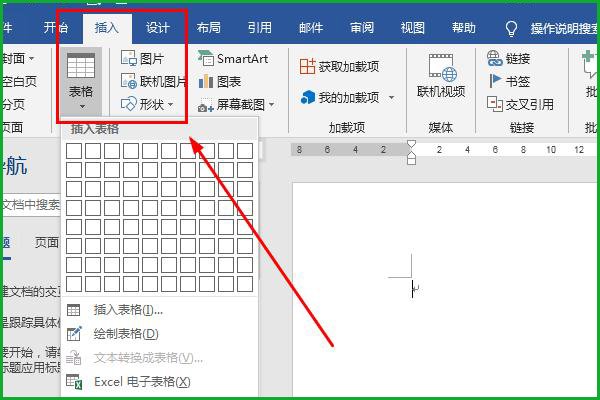This screenshot has width=600, height=400.
Task: Select the 插入 Insert tab
Action: (106, 28)
